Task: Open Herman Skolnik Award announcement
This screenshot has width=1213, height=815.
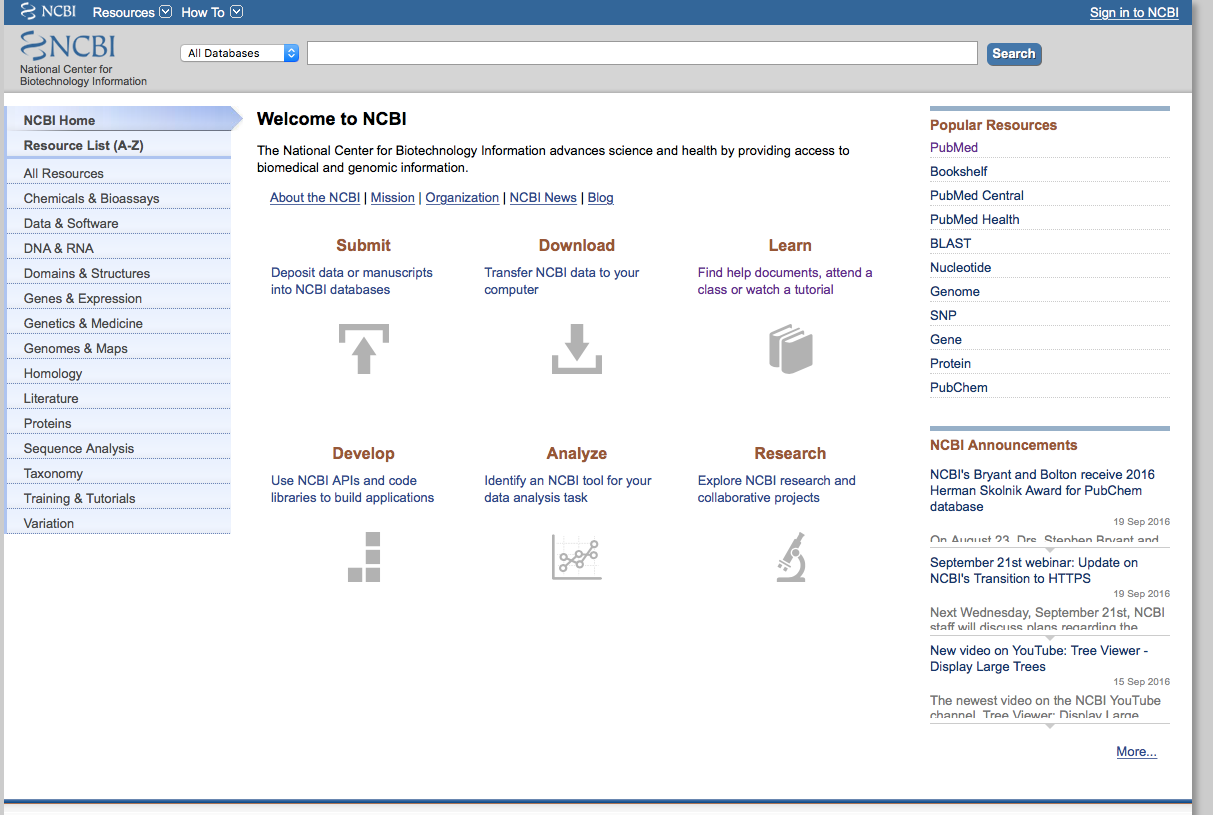Action: (x=1042, y=490)
